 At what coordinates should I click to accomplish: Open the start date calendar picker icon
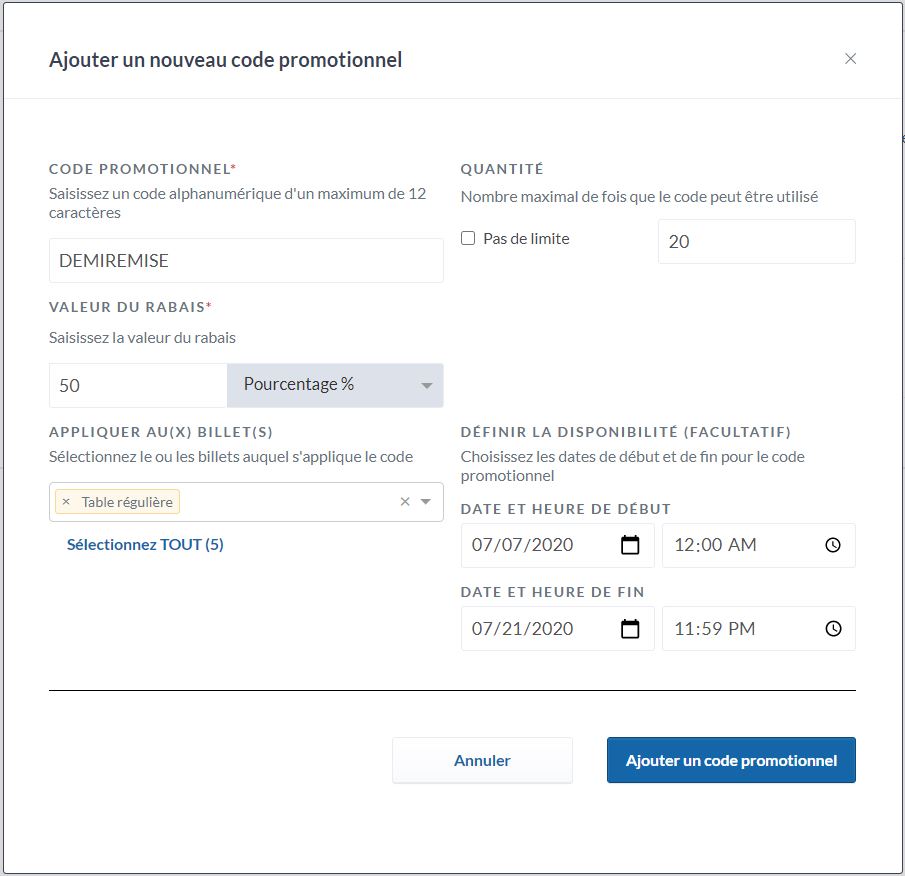tap(630, 545)
